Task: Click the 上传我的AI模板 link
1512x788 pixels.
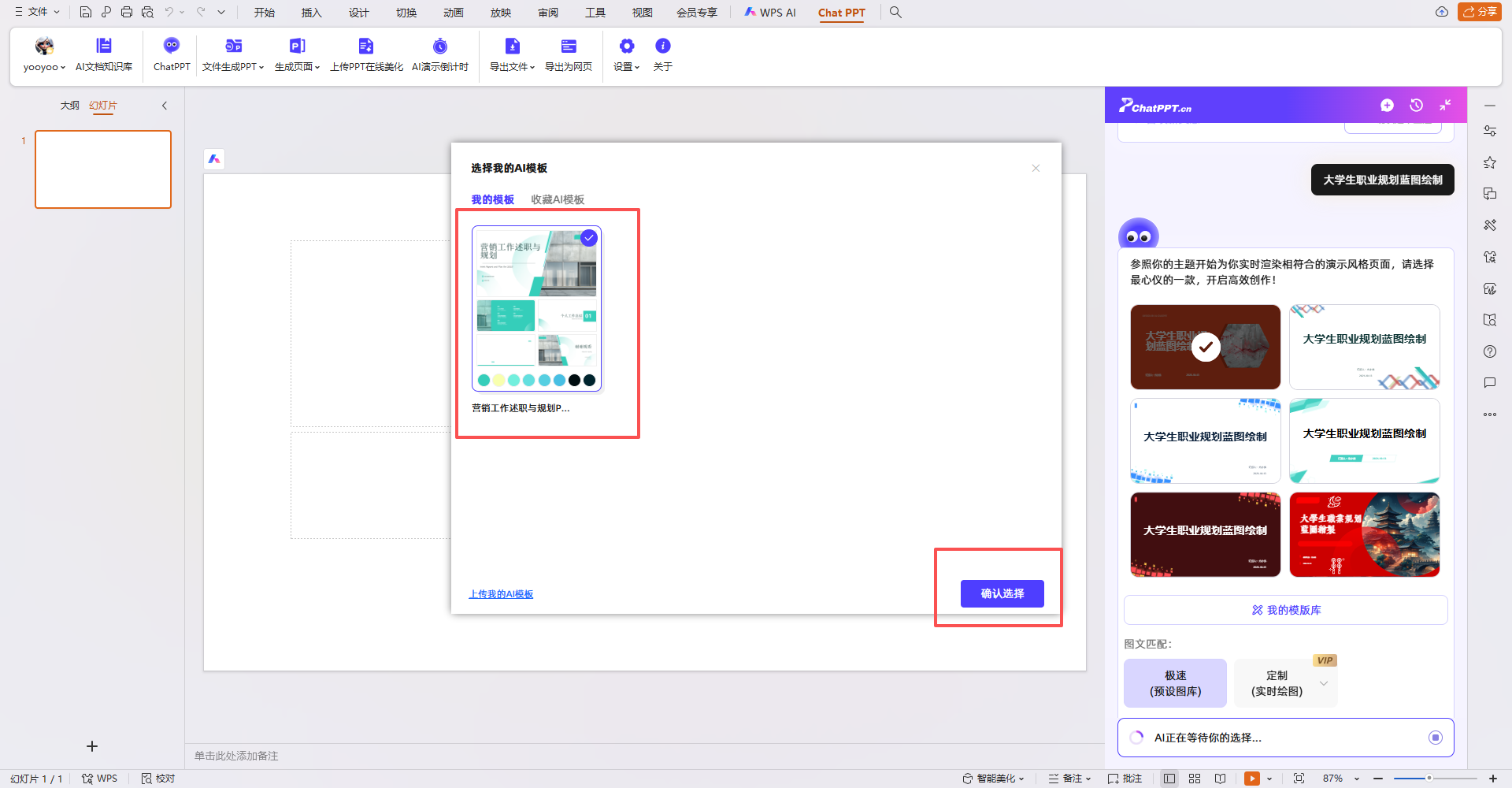Action: tap(501, 594)
